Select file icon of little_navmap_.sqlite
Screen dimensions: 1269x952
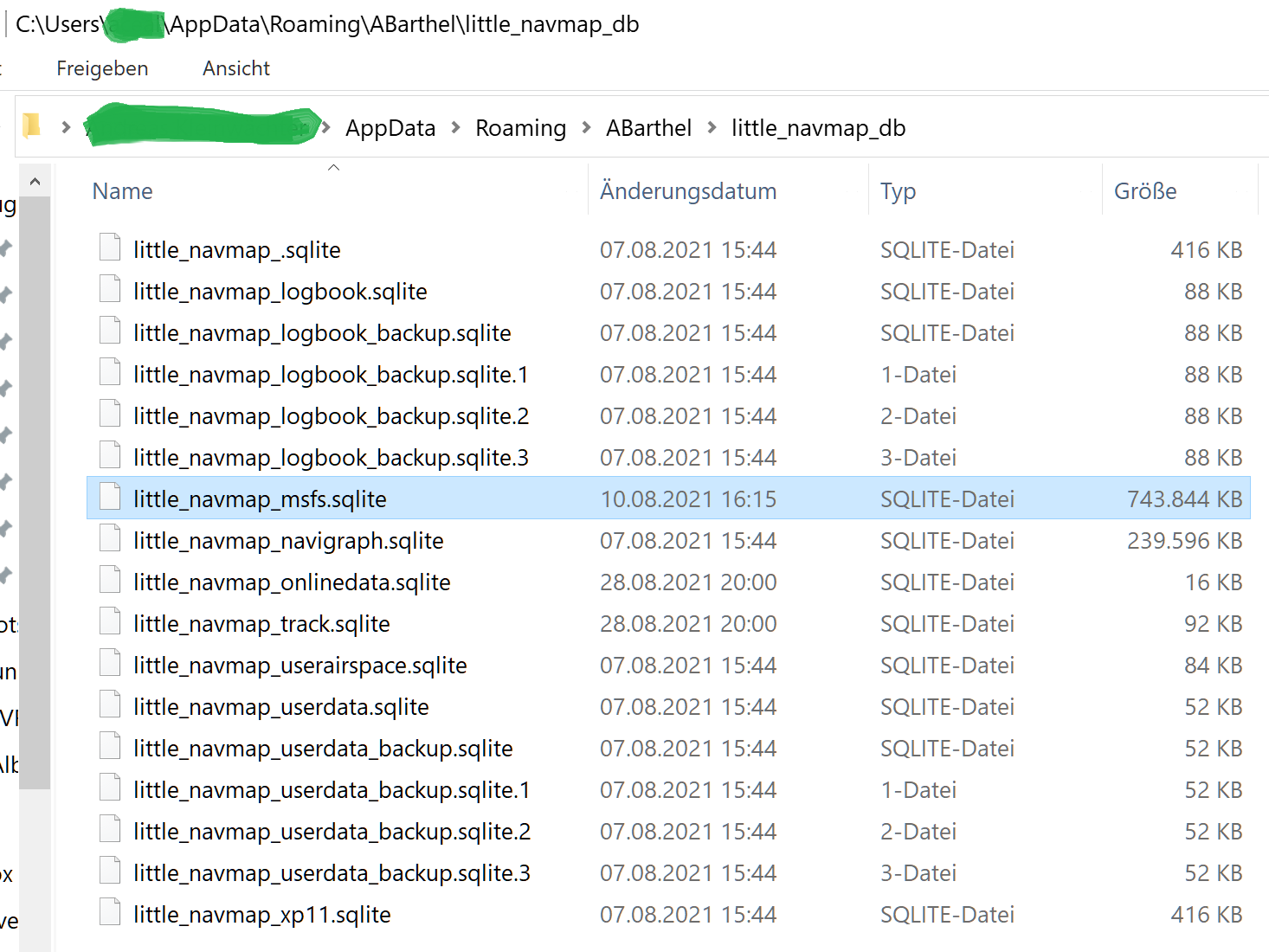click(110, 248)
